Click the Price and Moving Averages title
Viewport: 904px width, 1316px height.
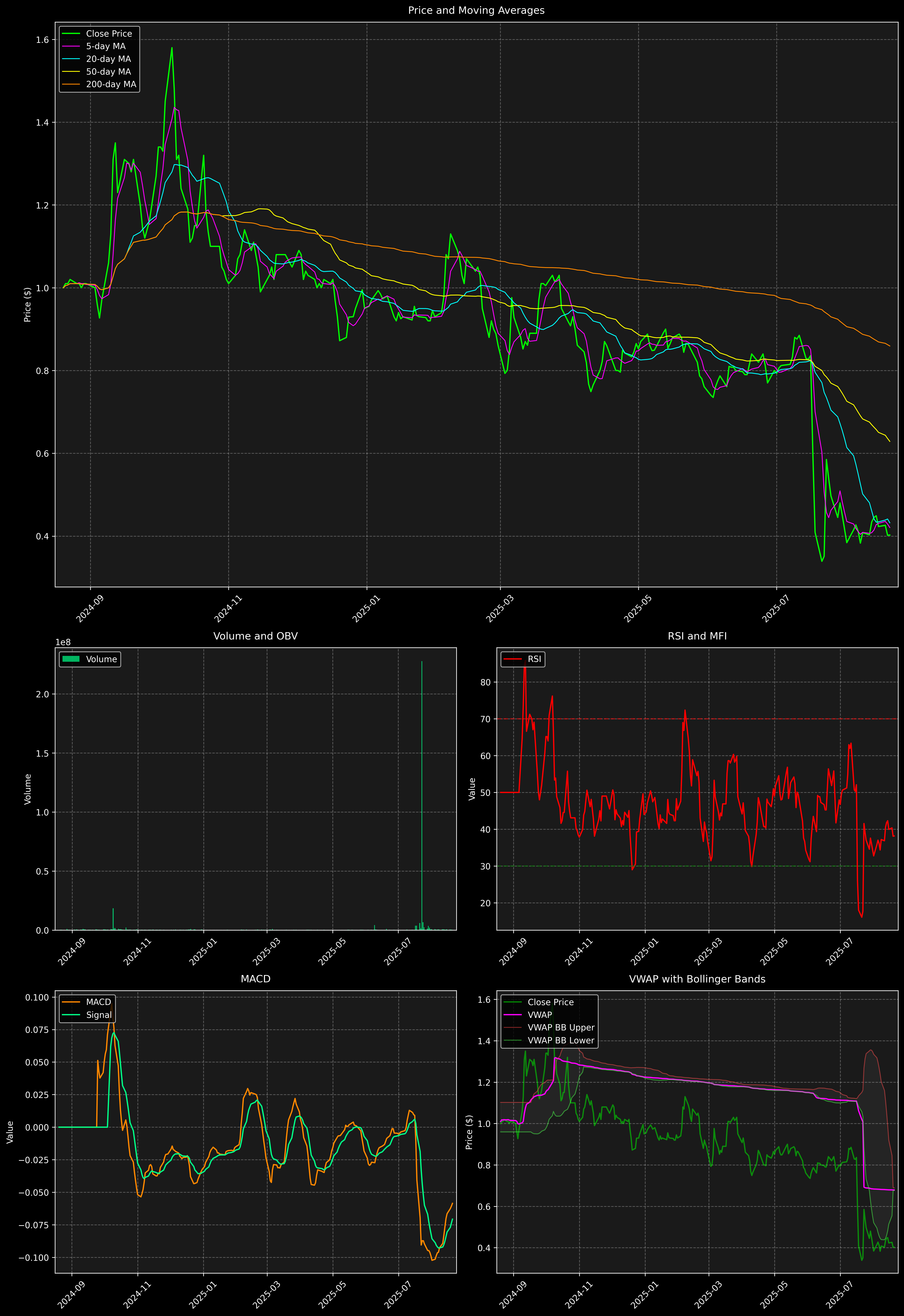click(x=476, y=10)
